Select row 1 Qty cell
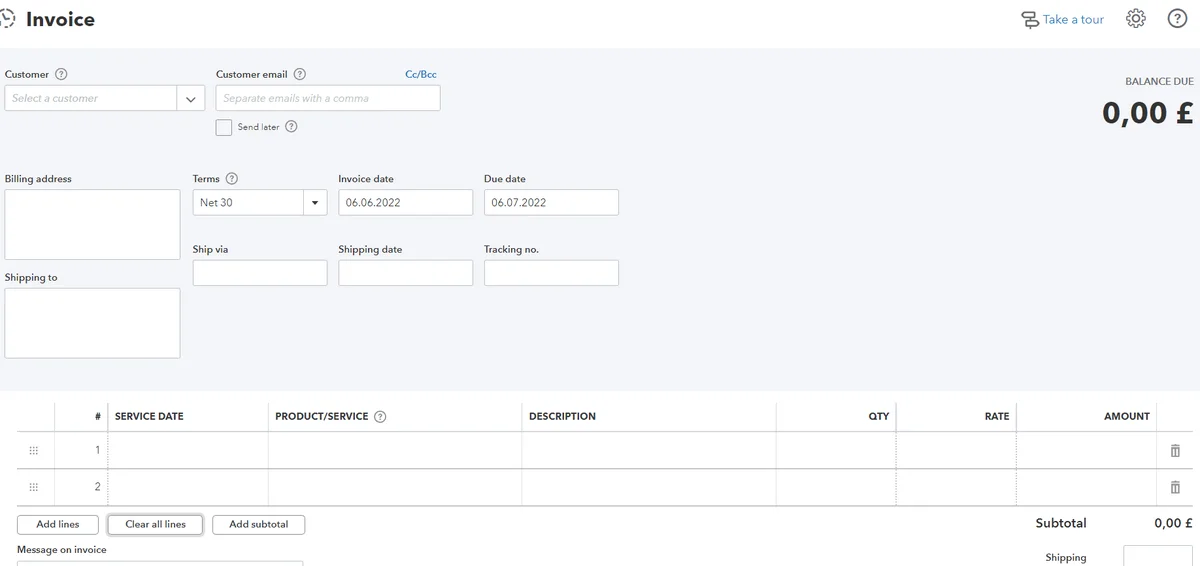Image resolution: width=1200 pixels, height=566 pixels. [836, 450]
